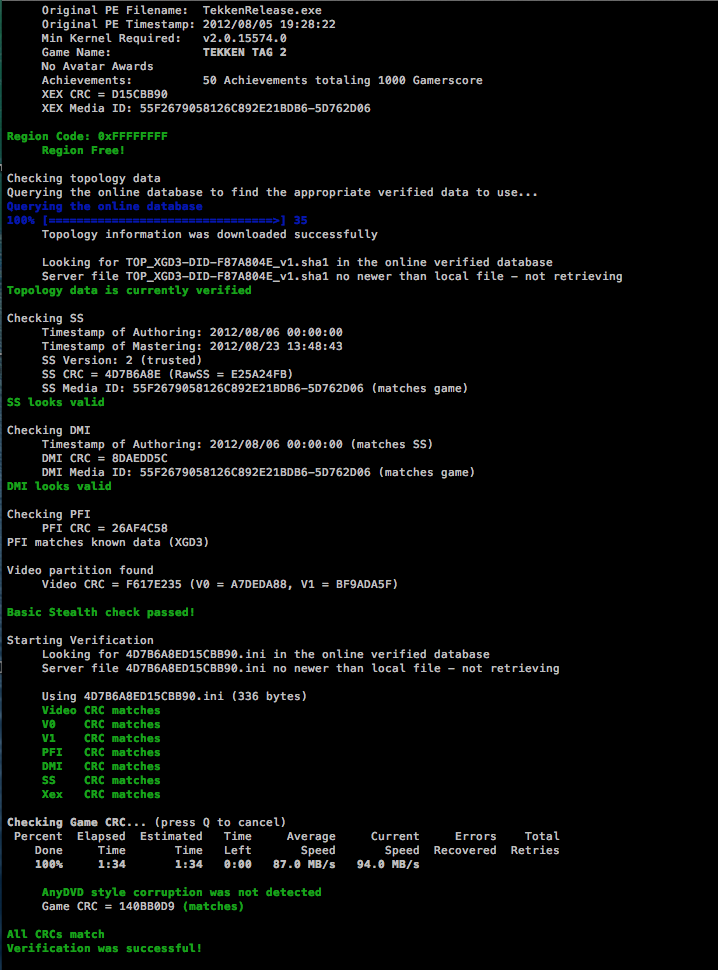Click the 'Starting Verification' line
The height and width of the screenshot is (970, 718).
click(80, 640)
